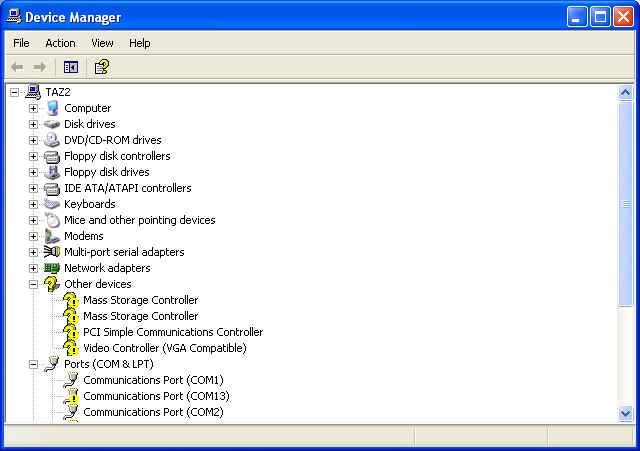Collapse the Ports (COM & LPT) node
This screenshot has width=640, height=451.
click(33, 364)
